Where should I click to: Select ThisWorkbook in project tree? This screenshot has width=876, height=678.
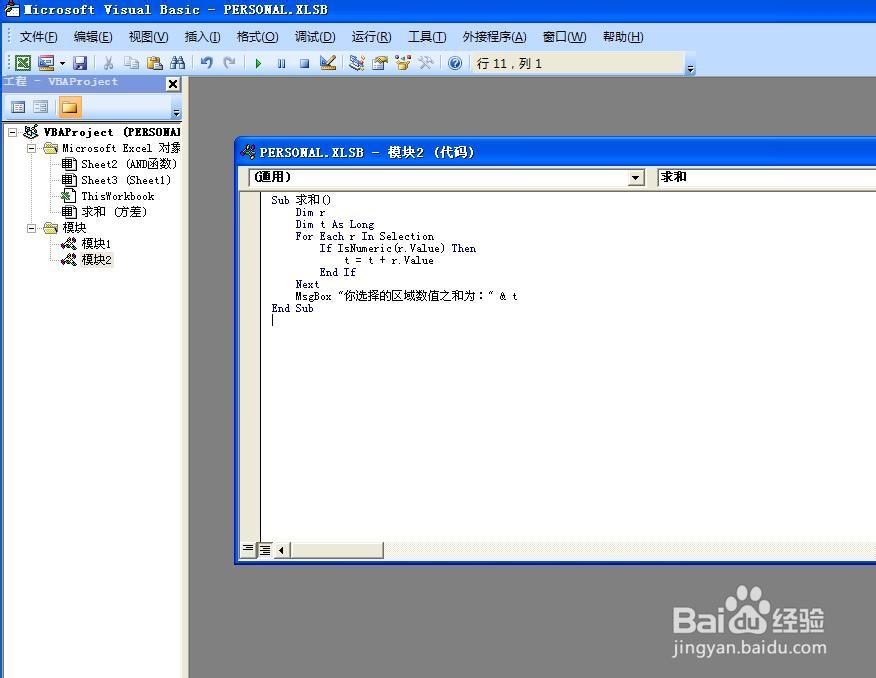tap(117, 196)
